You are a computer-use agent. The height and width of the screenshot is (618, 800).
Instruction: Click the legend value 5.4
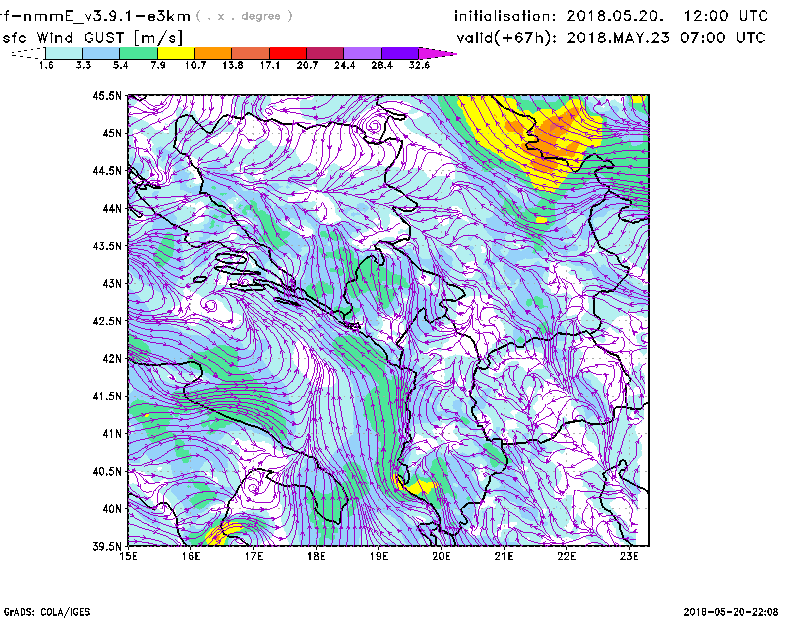pyautogui.click(x=120, y=65)
